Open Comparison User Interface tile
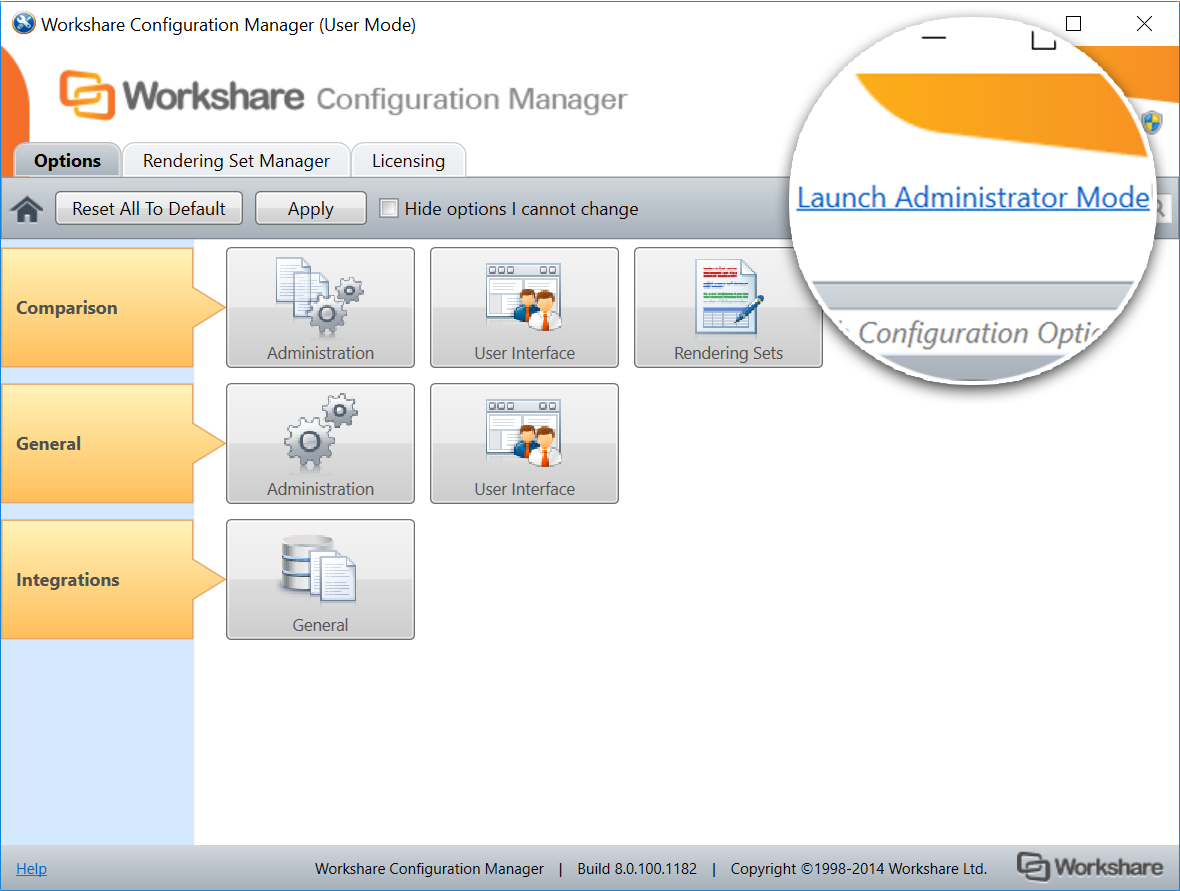Screen dimensions: 1180x891 (525, 307)
